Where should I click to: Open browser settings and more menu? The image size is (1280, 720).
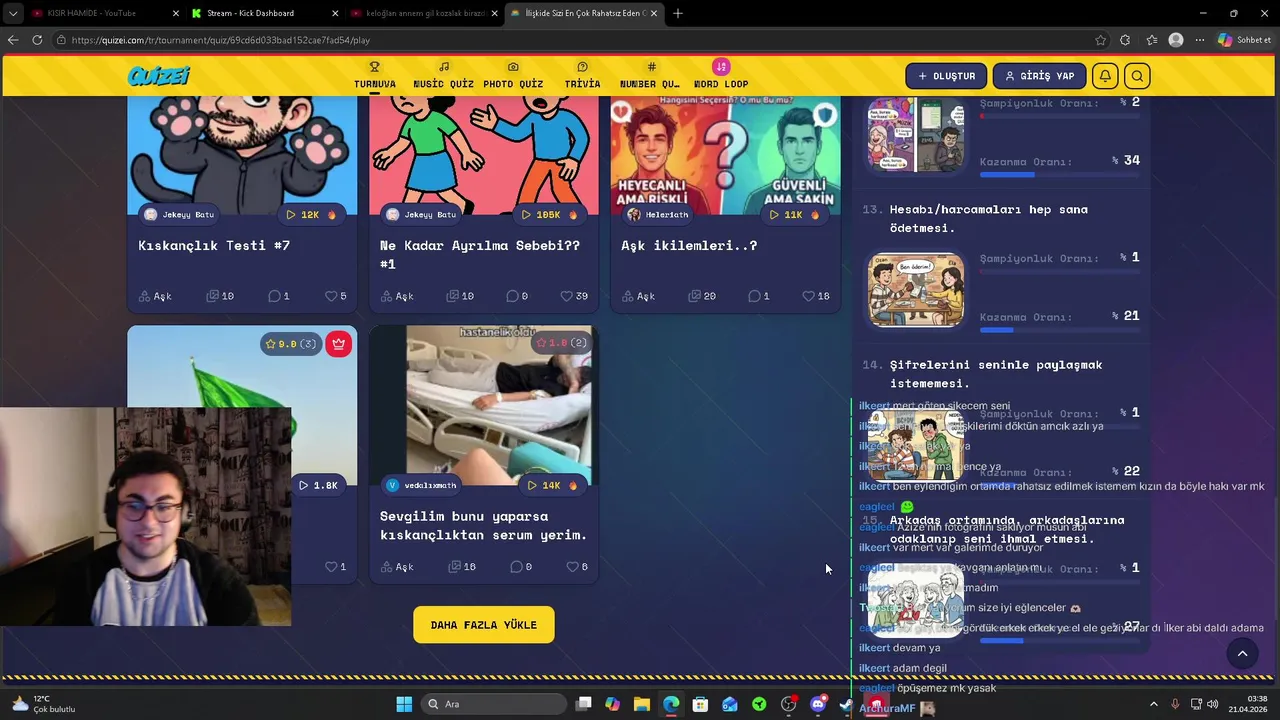[1200, 40]
